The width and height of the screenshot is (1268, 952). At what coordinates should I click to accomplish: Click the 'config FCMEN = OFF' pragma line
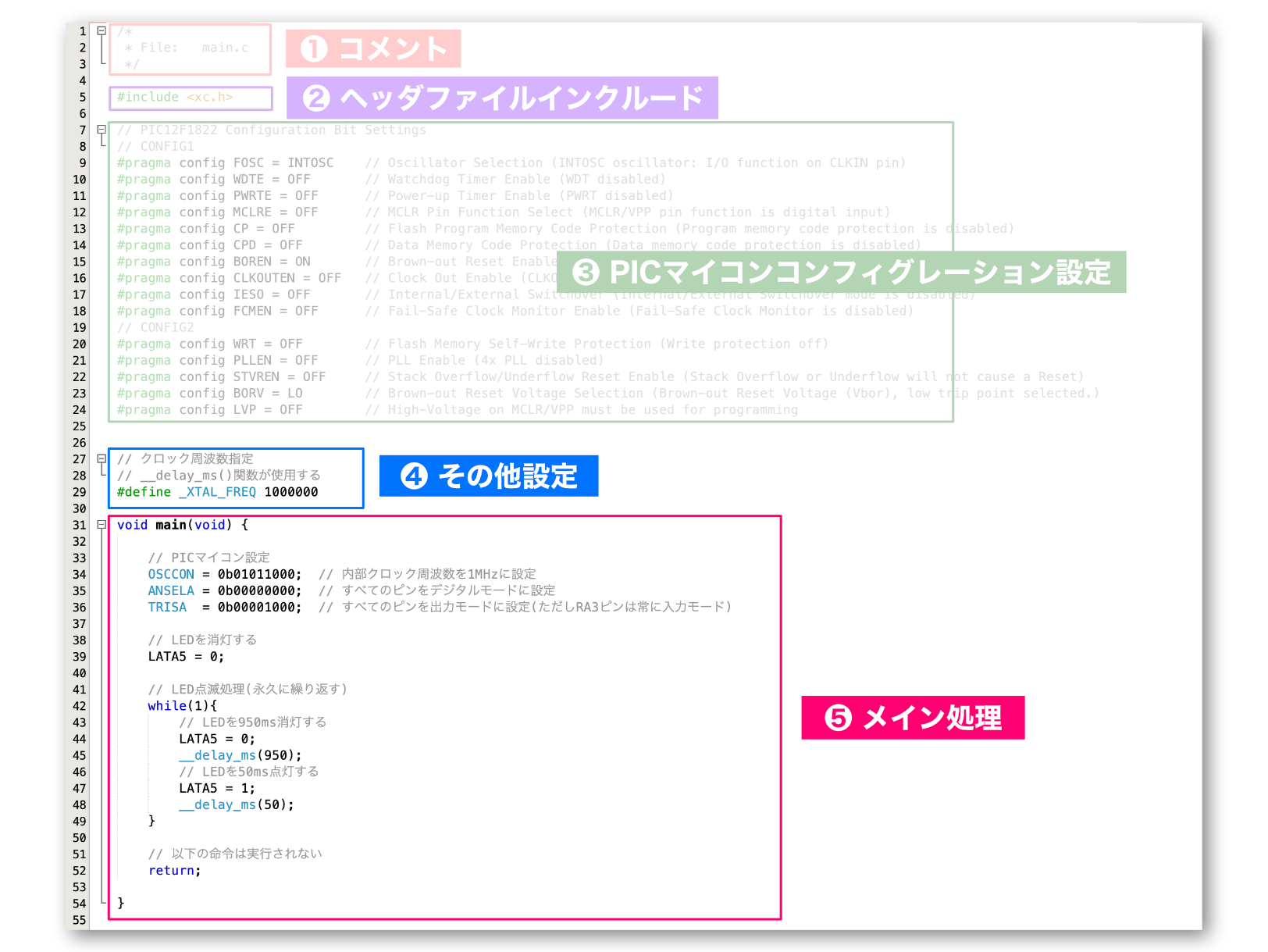[x=217, y=310]
